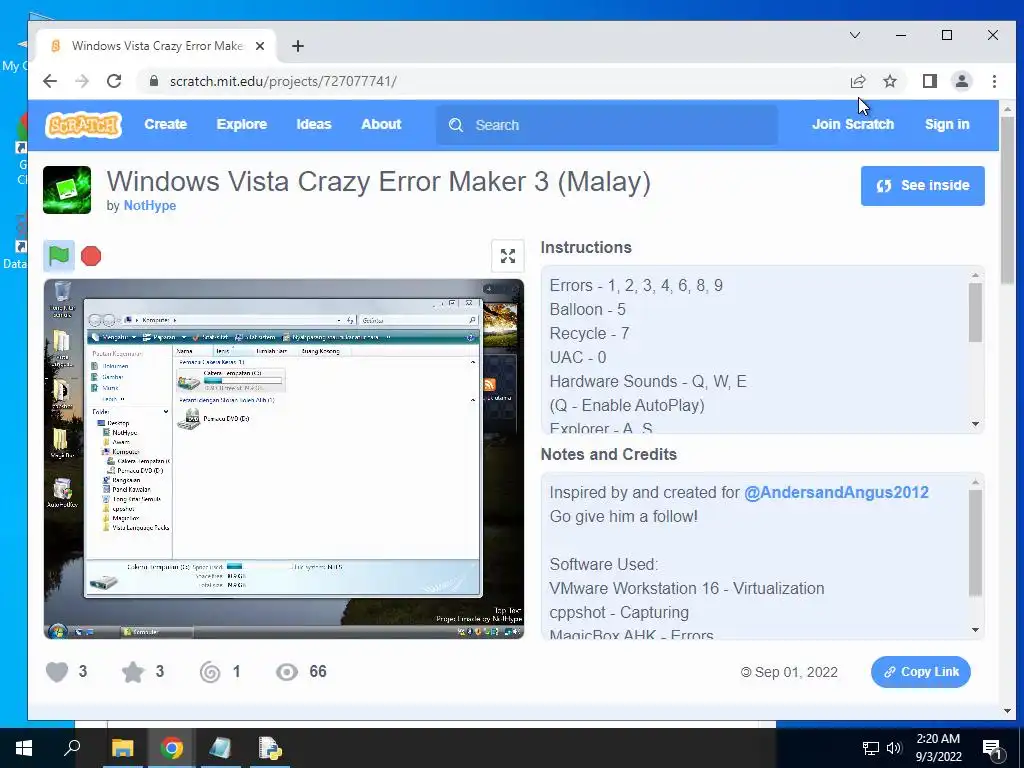Reload the page with refresh icon
Viewport: 1024px width, 768px height.
tap(114, 81)
